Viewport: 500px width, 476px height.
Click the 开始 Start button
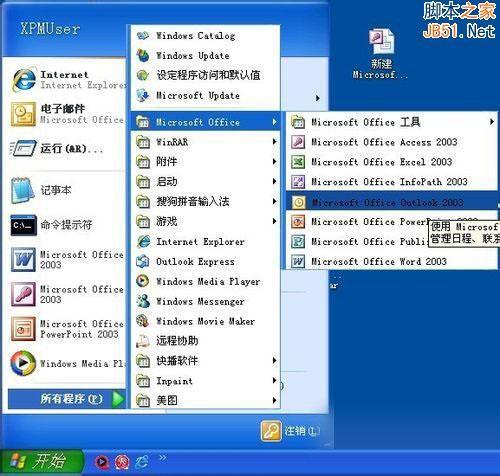[x=42, y=462]
